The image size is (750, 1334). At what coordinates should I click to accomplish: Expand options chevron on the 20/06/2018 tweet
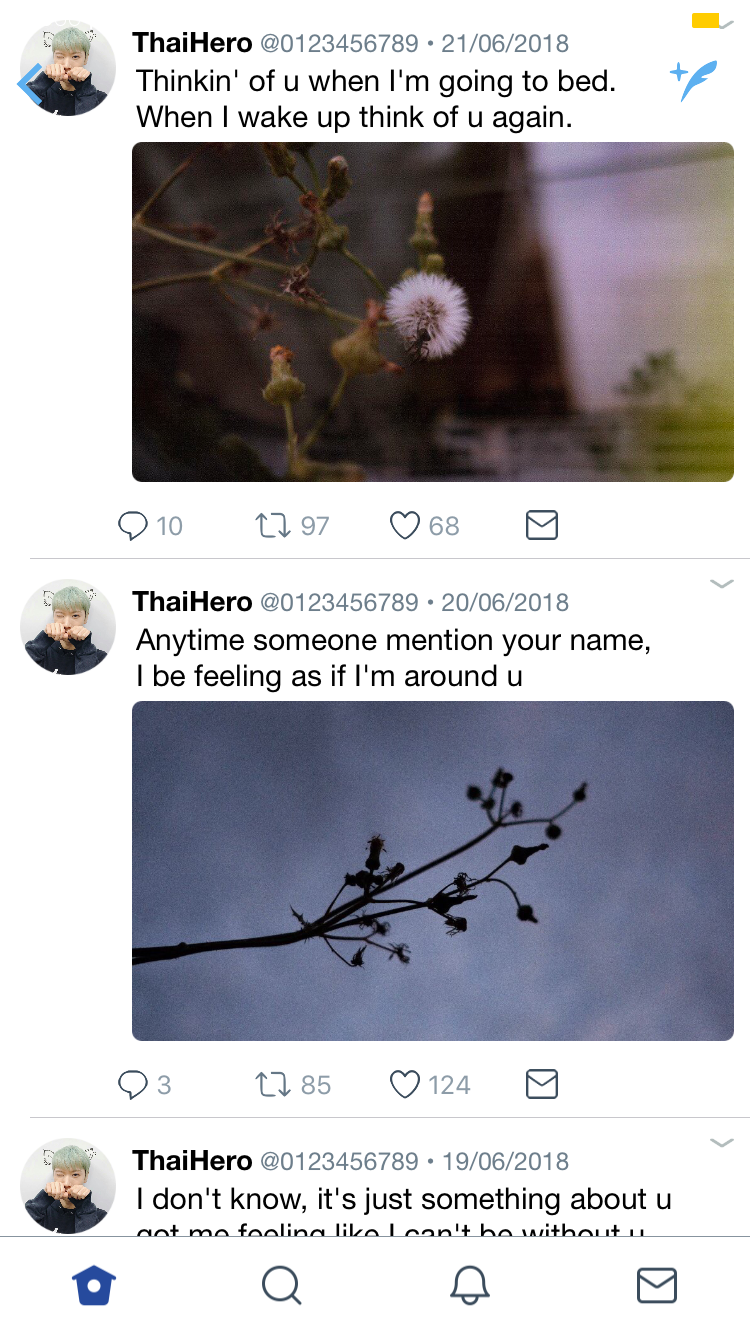(722, 584)
